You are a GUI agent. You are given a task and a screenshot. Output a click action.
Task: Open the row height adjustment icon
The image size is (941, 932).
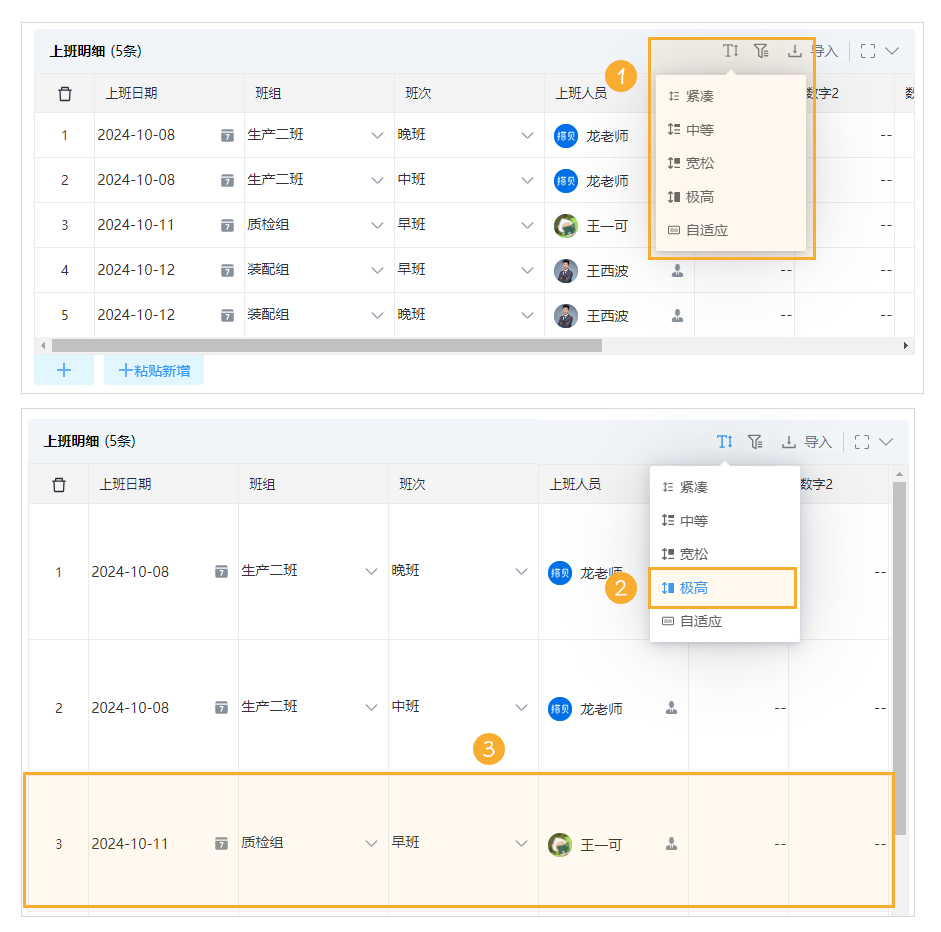pyautogui.click(x=730, y=50)
